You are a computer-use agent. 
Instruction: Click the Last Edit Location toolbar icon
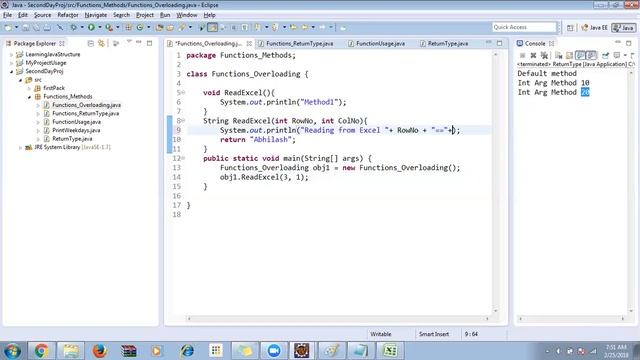(x=293, y=27)
